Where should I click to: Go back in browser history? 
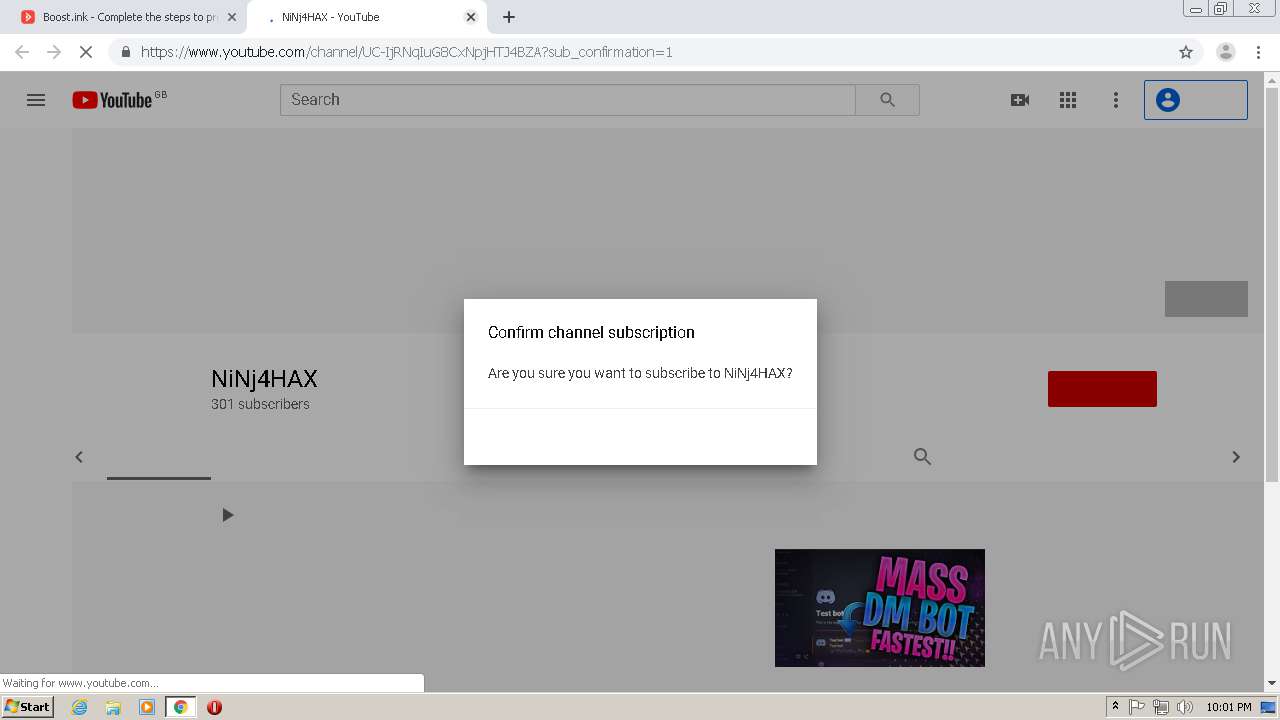point(22,52)
